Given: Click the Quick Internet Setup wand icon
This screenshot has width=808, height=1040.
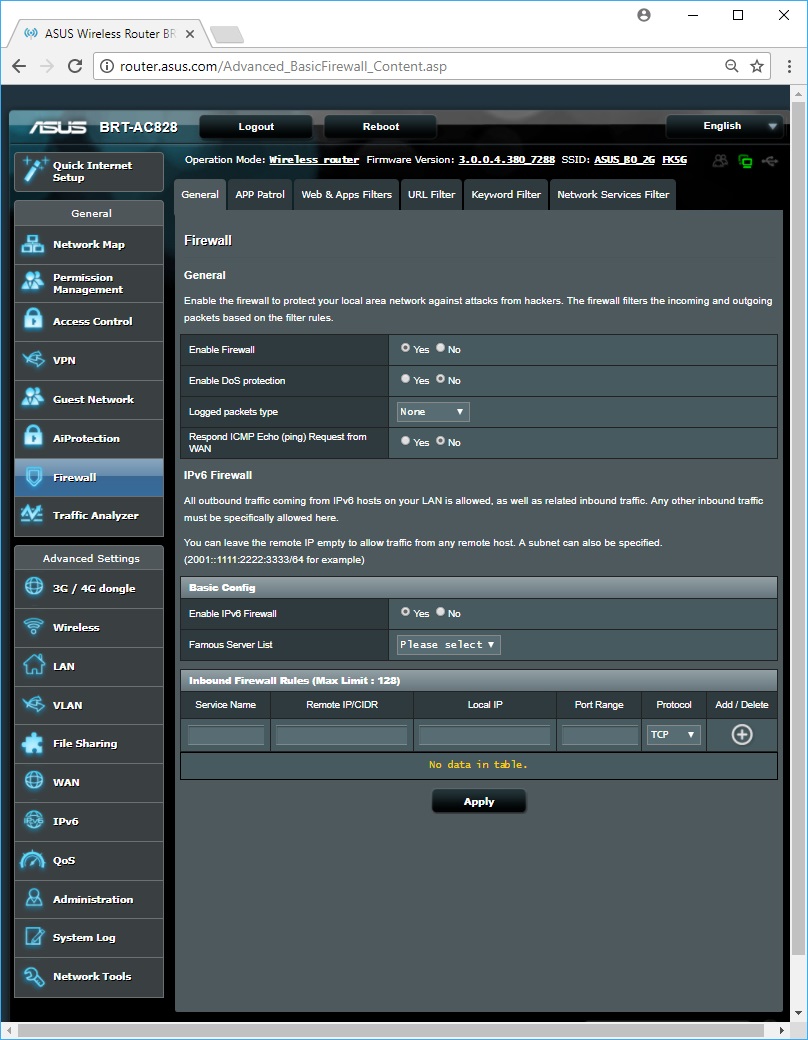Looking at the screenshot, I should 34,171.
